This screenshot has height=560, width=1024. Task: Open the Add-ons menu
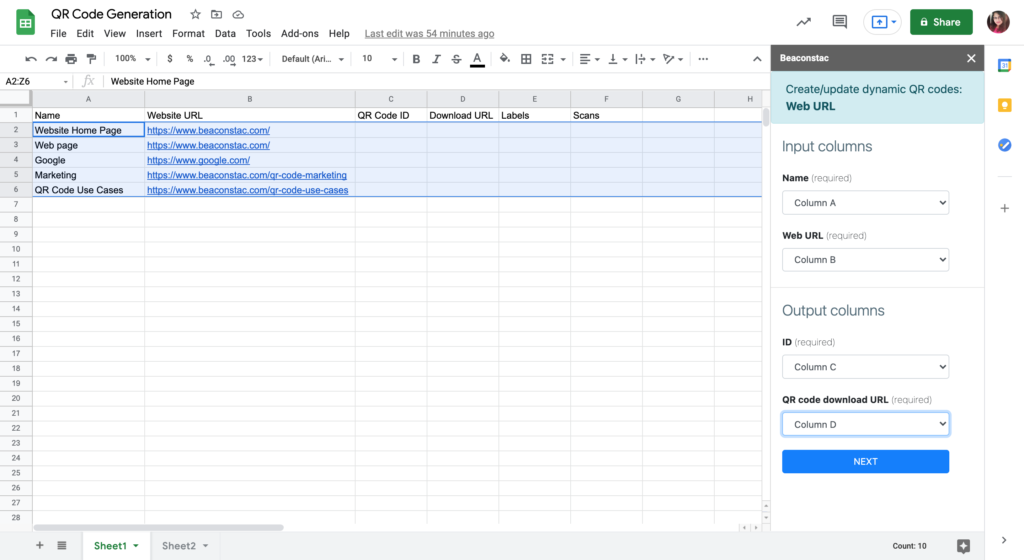click(300, 33)
